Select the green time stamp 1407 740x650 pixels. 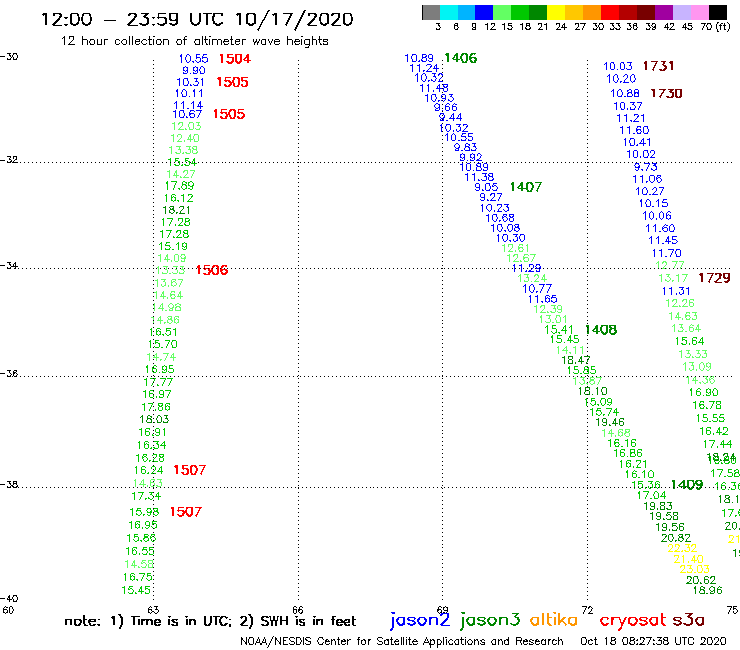point(526,187)
